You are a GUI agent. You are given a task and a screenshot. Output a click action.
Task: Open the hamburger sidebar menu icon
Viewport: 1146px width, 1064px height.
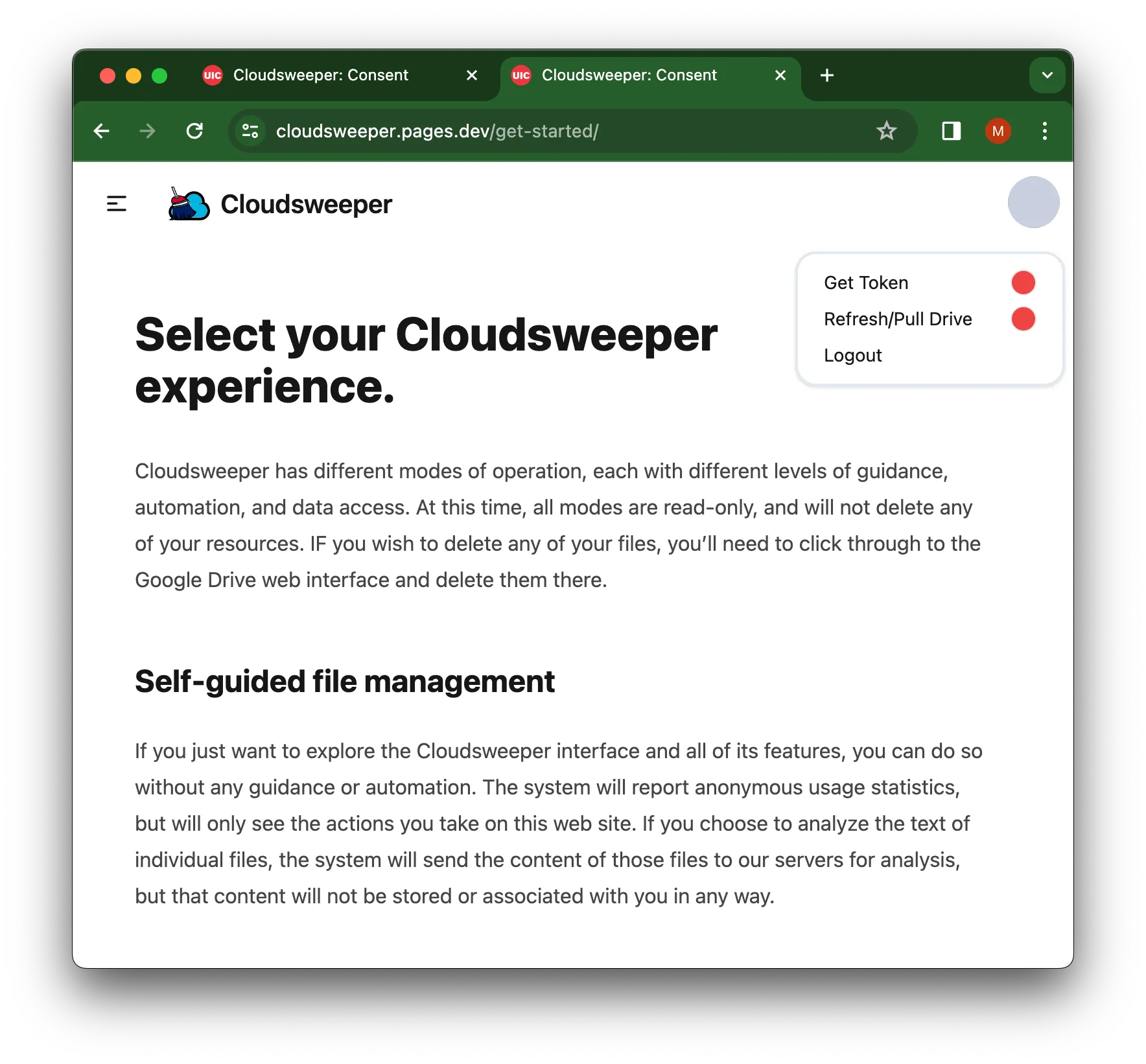click(117, 204)
